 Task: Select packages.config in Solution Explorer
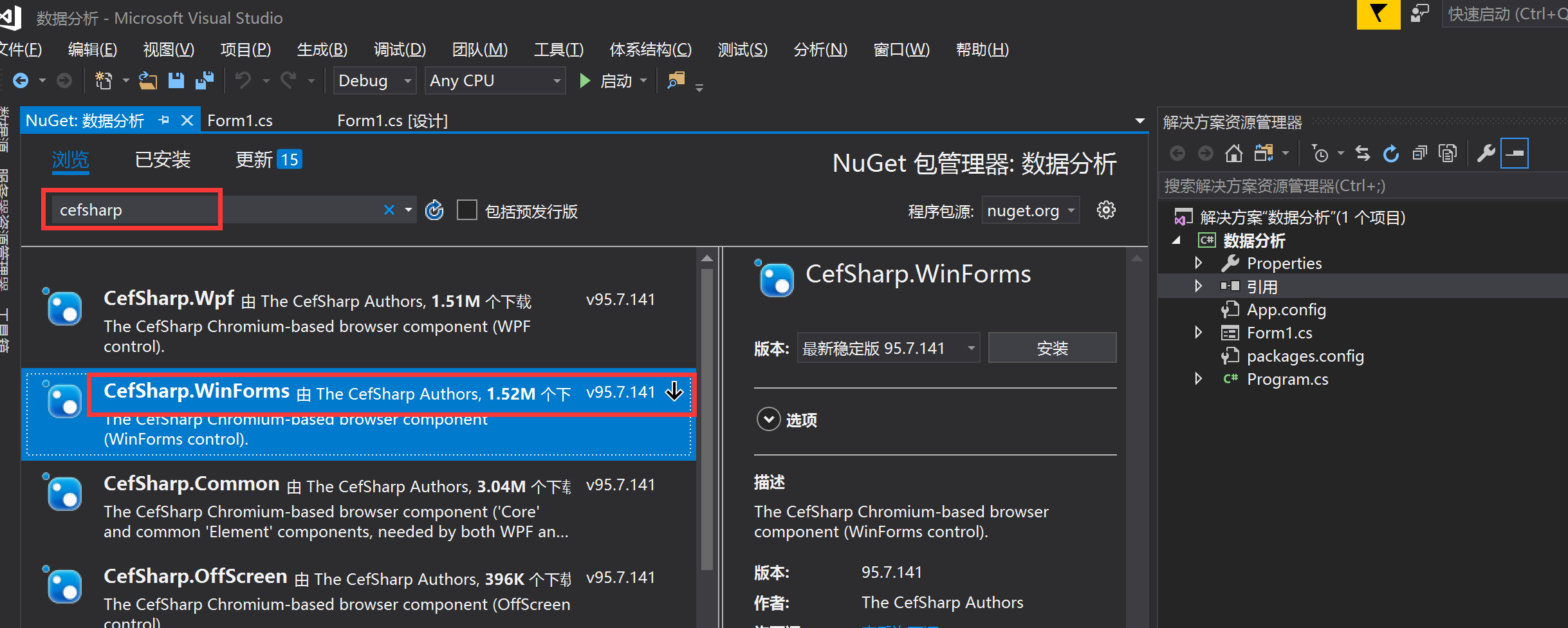(x=1305, y=356)
